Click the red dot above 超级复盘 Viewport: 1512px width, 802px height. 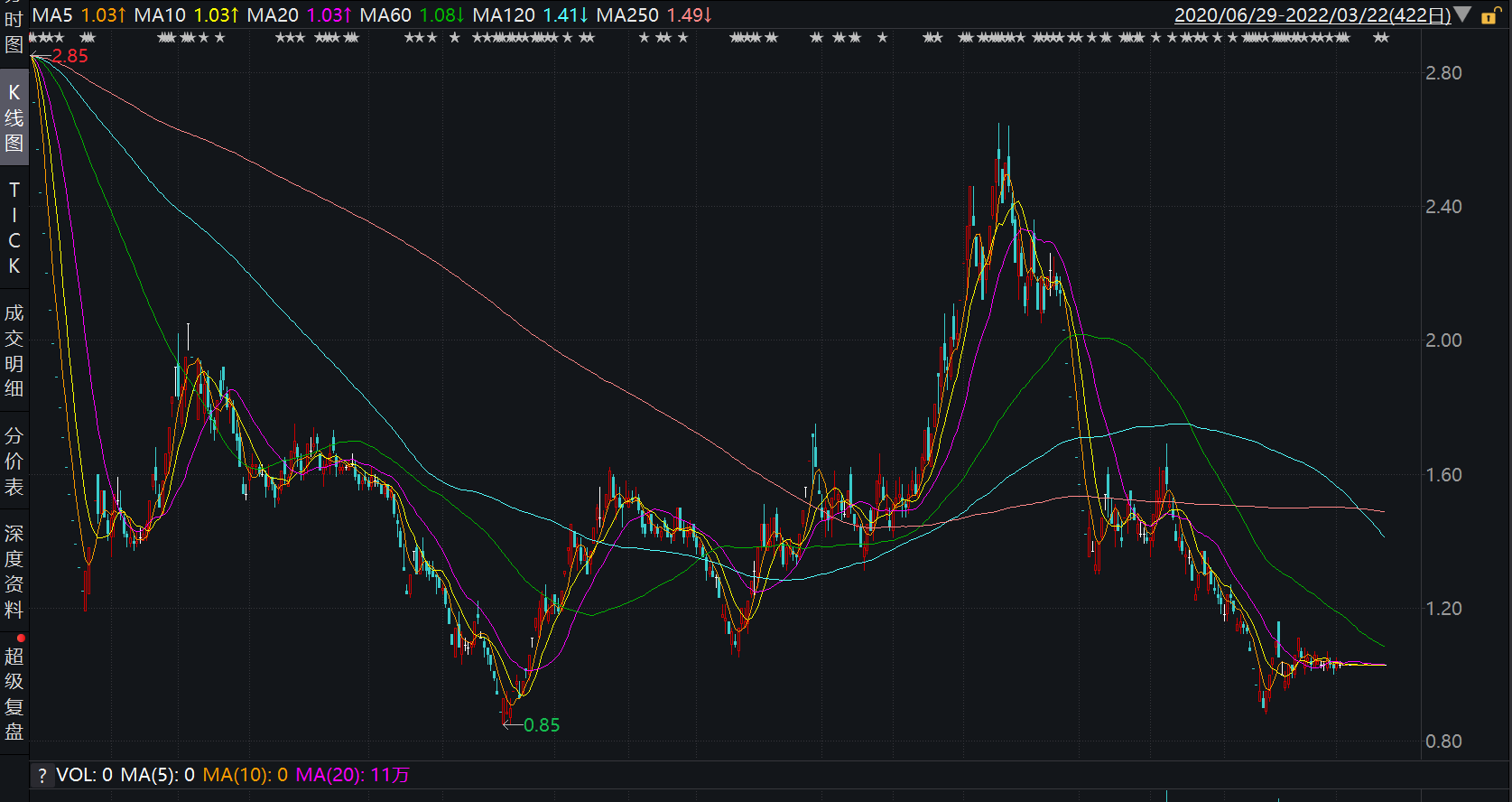21,639
